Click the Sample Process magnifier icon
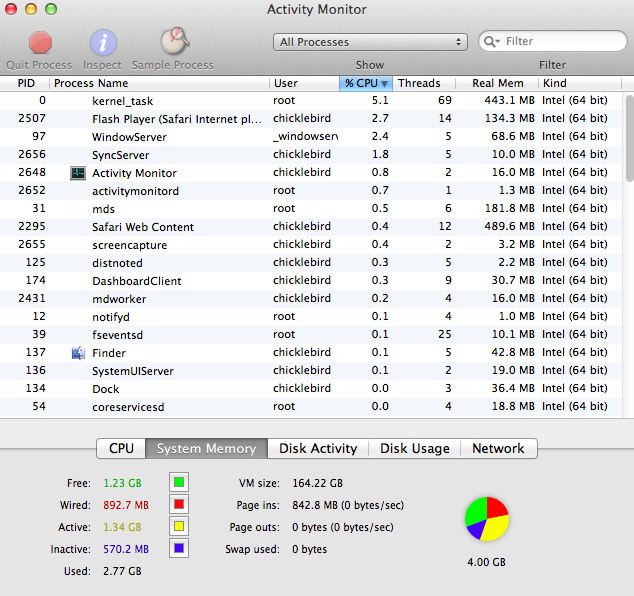Screen dimensions: 634x596 tap(174, 41)
